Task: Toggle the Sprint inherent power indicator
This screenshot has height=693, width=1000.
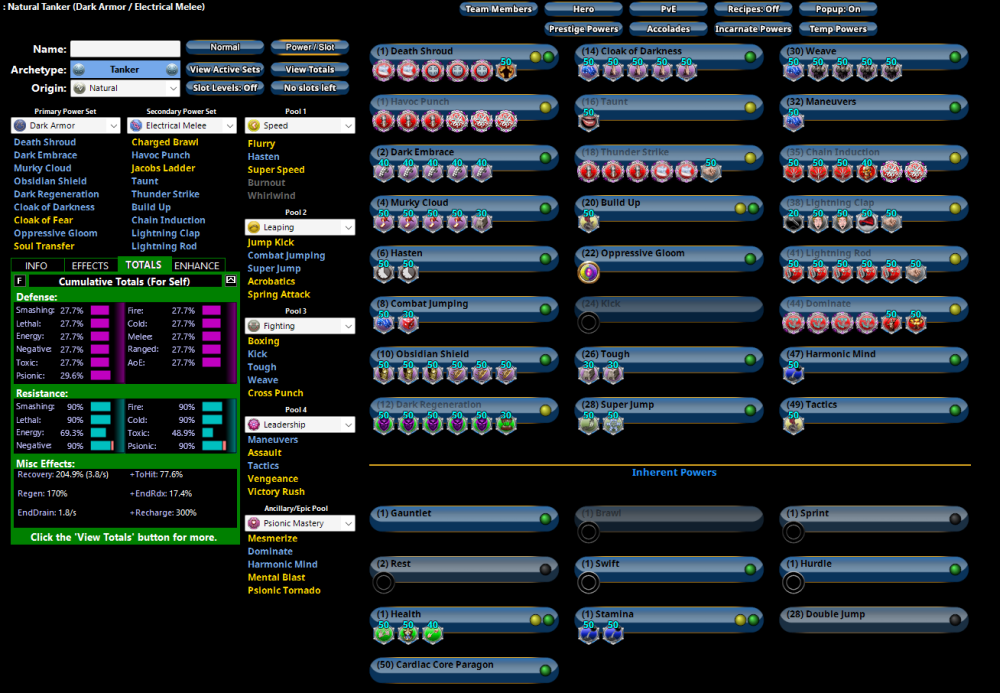Action: click(954, 518)
